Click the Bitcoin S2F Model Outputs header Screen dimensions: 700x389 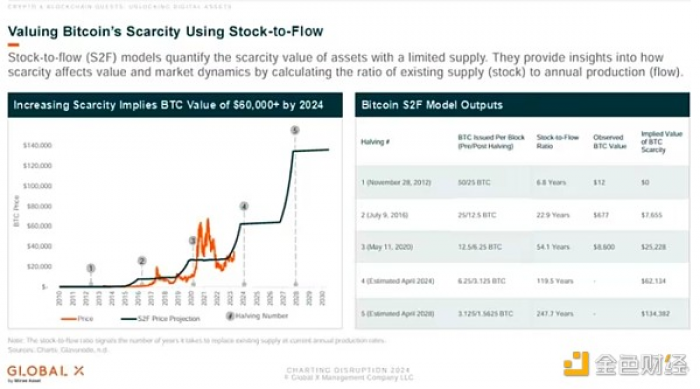click(x=522, y=105)
